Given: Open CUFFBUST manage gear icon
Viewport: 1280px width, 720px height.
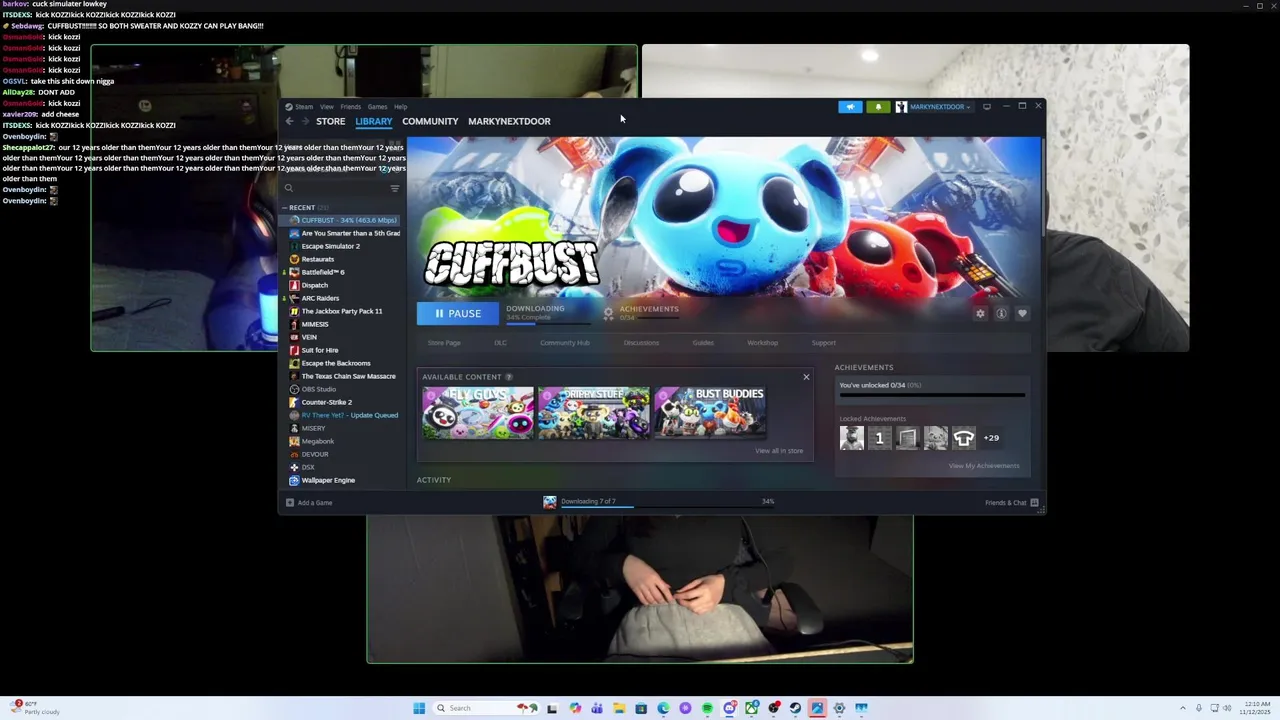Looking at the screenshot, I should 980,313.
